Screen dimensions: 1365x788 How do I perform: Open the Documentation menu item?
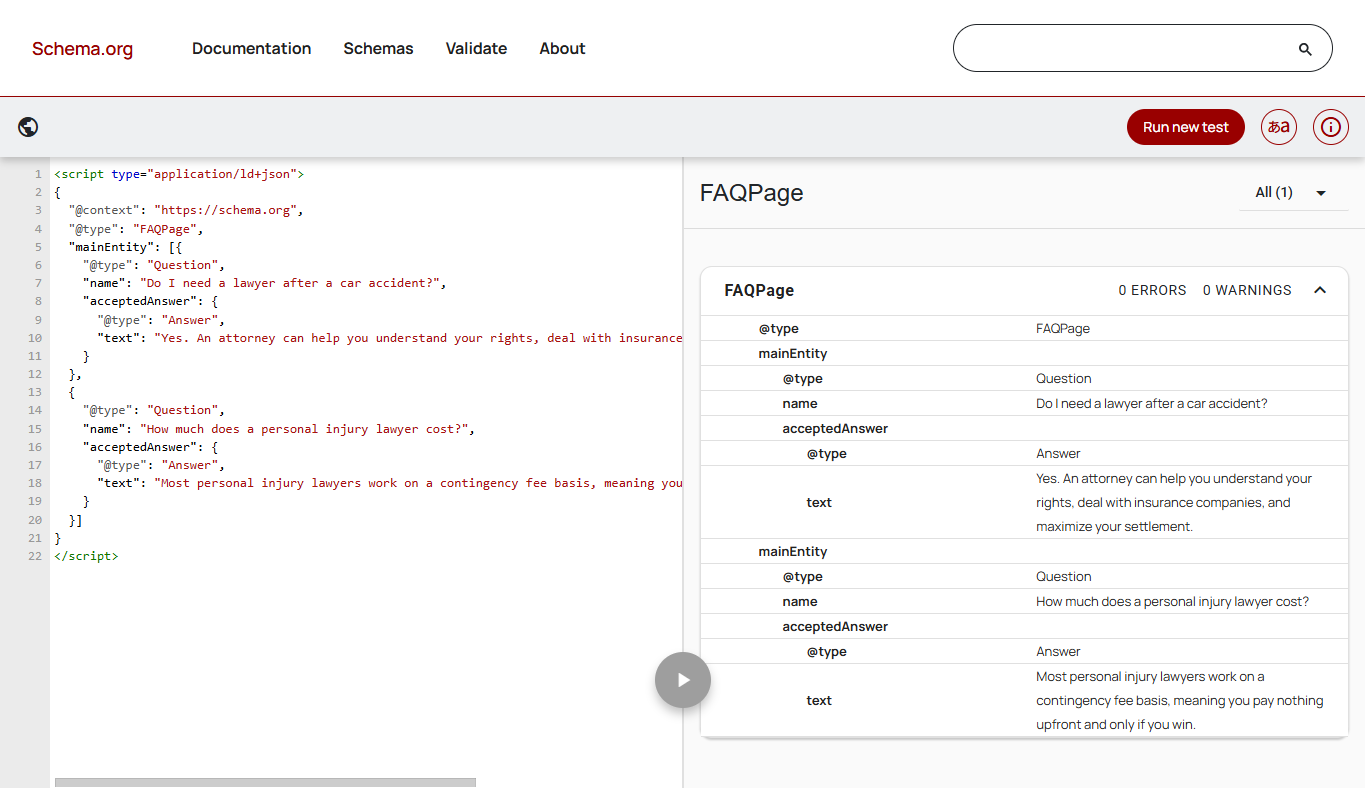click(251, 48)
